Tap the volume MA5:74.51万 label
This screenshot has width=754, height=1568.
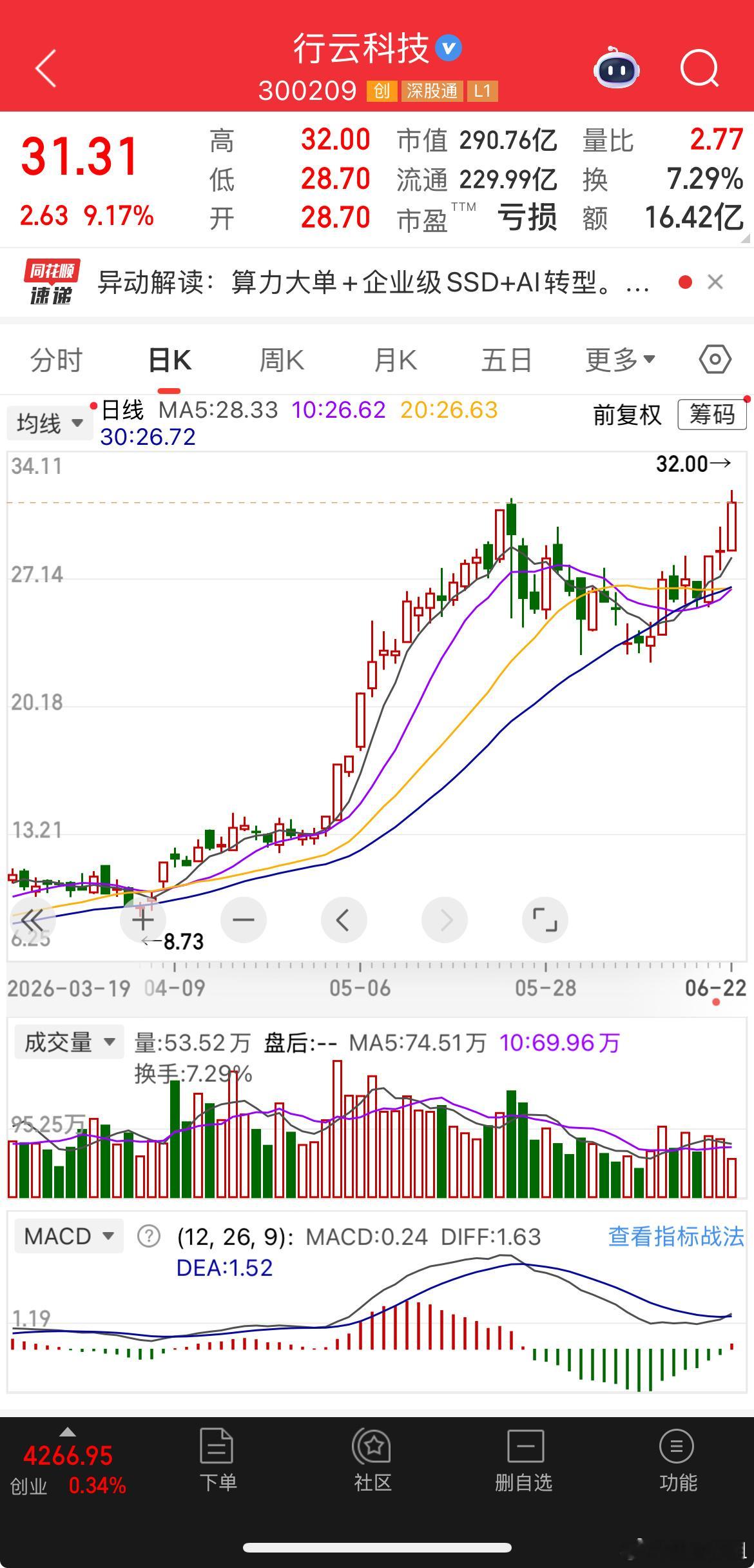tap(418, 1042)
